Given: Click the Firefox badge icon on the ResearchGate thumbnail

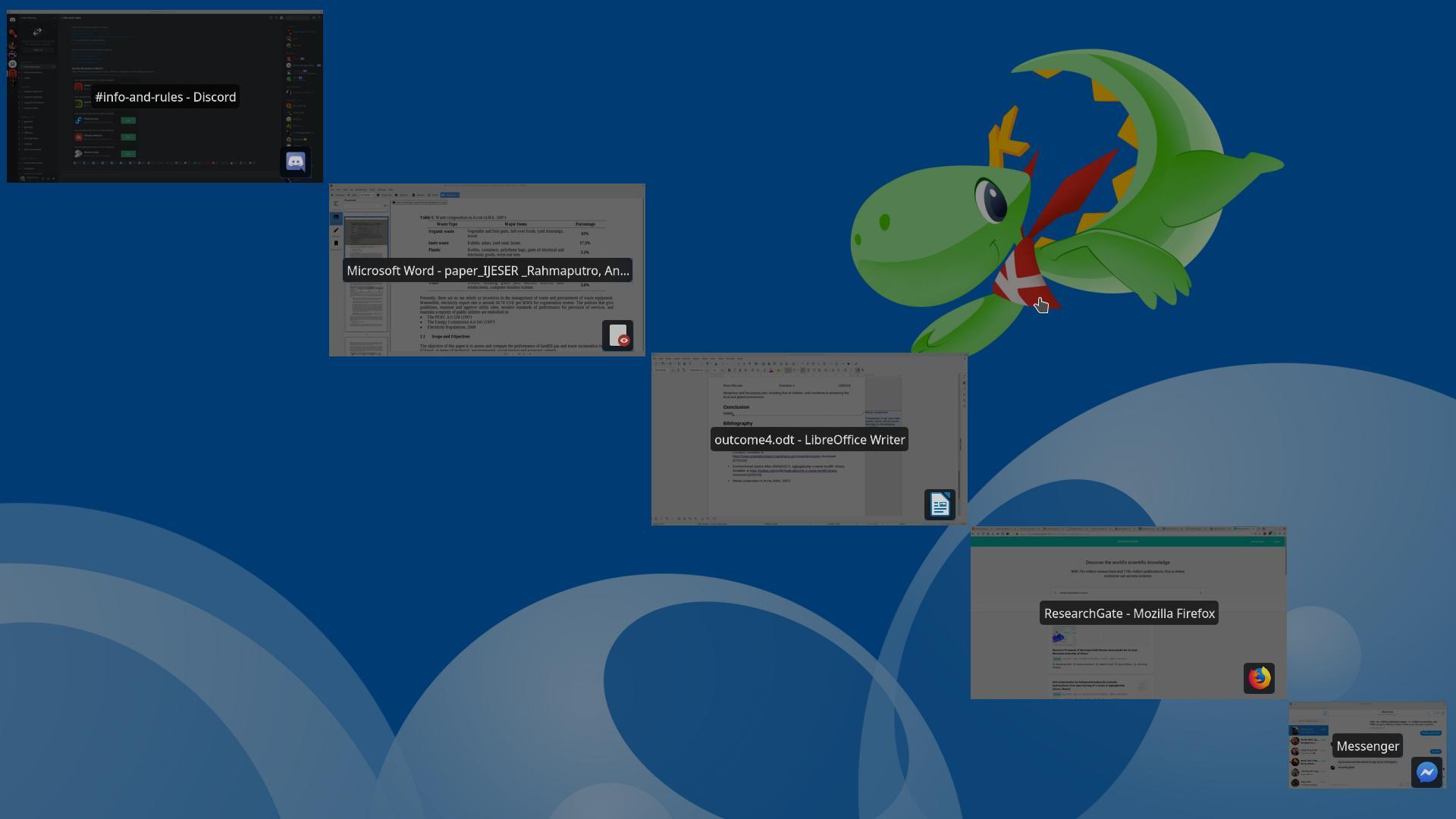Looking at the screenshot, I should pos(1259,678).
